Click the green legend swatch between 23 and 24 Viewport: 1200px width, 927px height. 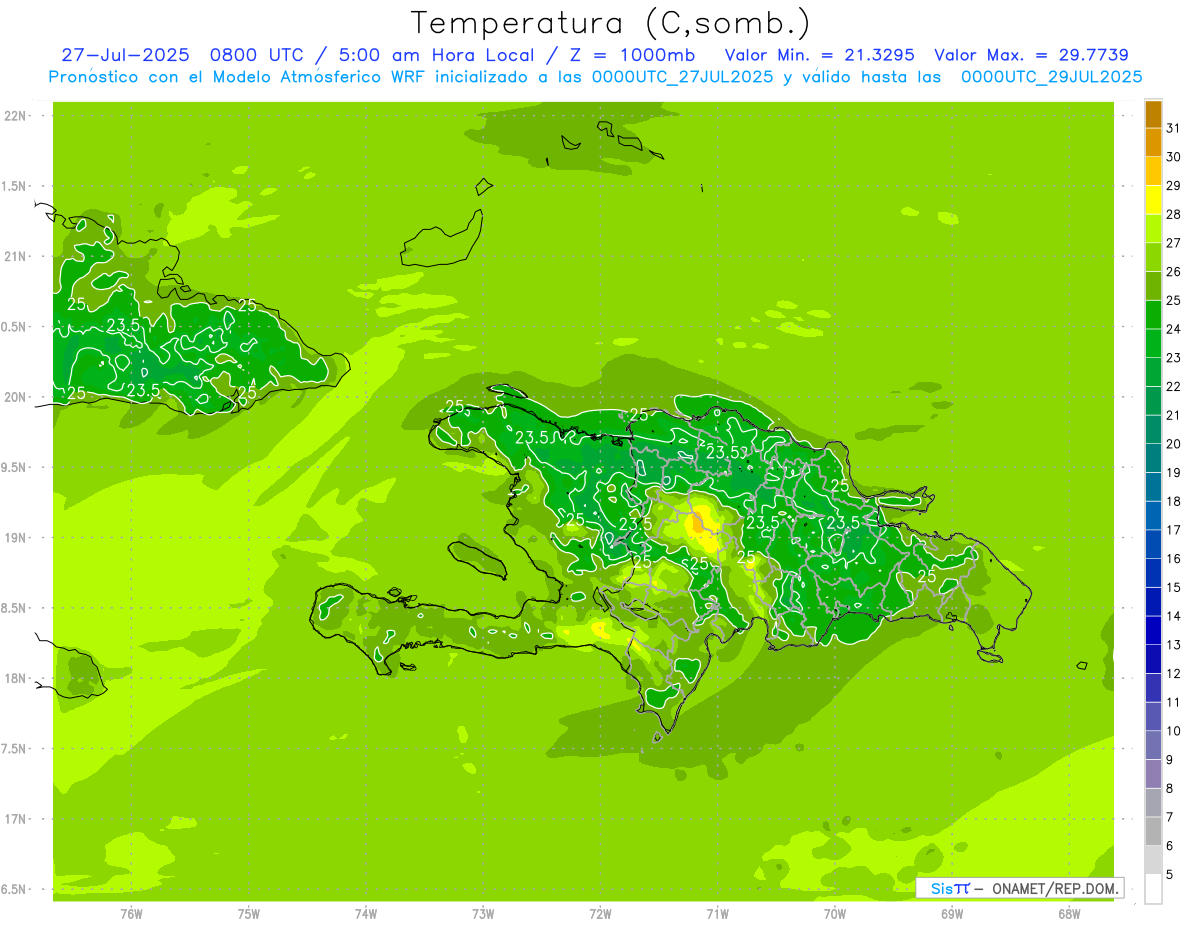tap(1153, 343)
